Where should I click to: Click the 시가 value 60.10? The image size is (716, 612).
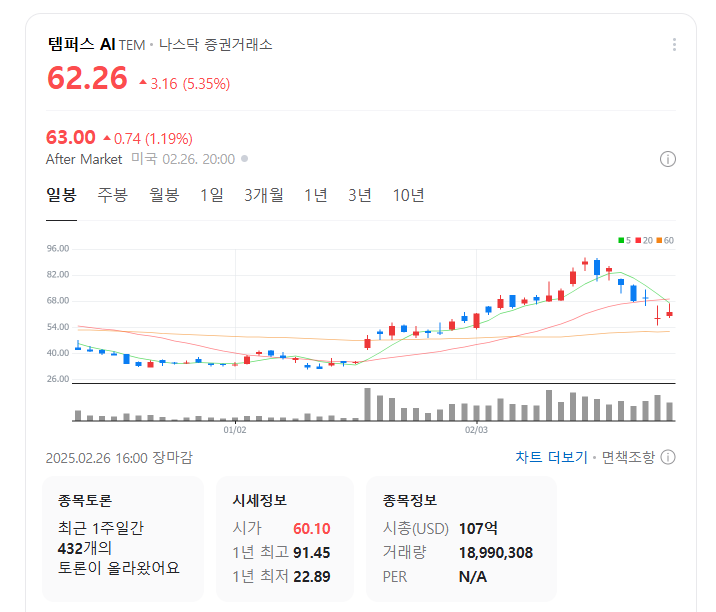coord(311,528)
